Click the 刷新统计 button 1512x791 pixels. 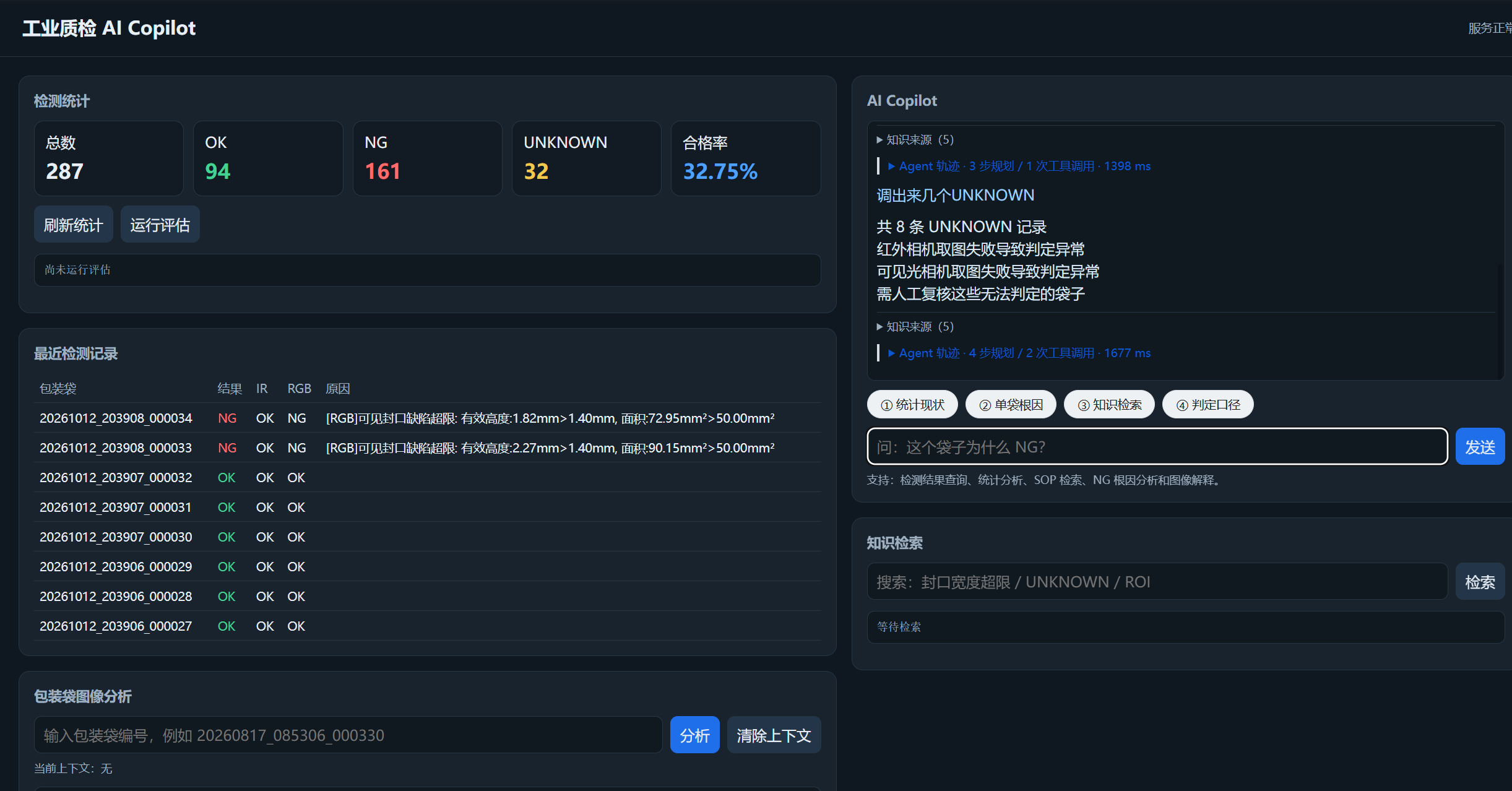[73, 225]
